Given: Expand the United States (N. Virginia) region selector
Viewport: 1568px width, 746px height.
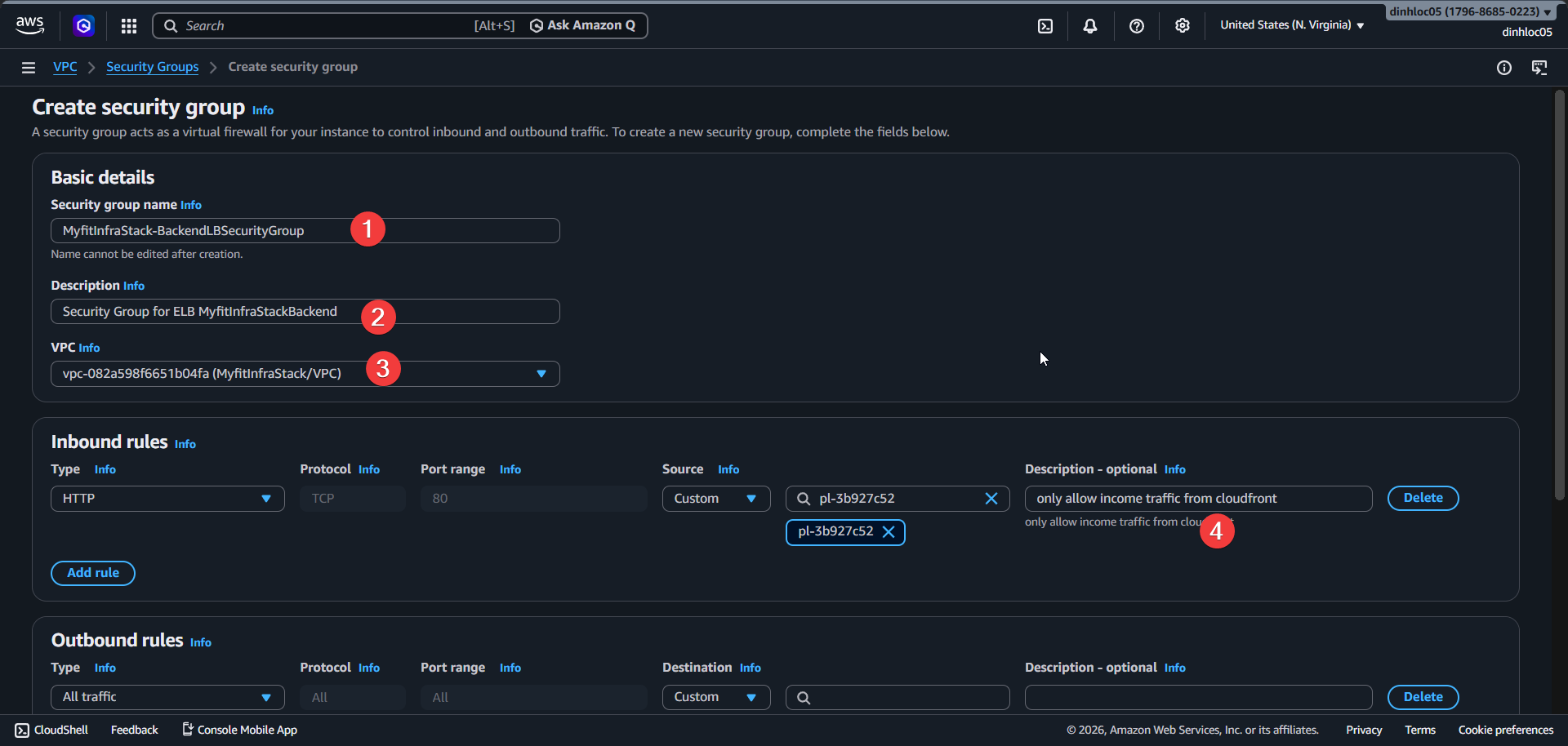Looking at the screenshot, I should [x=1291, y=25].
